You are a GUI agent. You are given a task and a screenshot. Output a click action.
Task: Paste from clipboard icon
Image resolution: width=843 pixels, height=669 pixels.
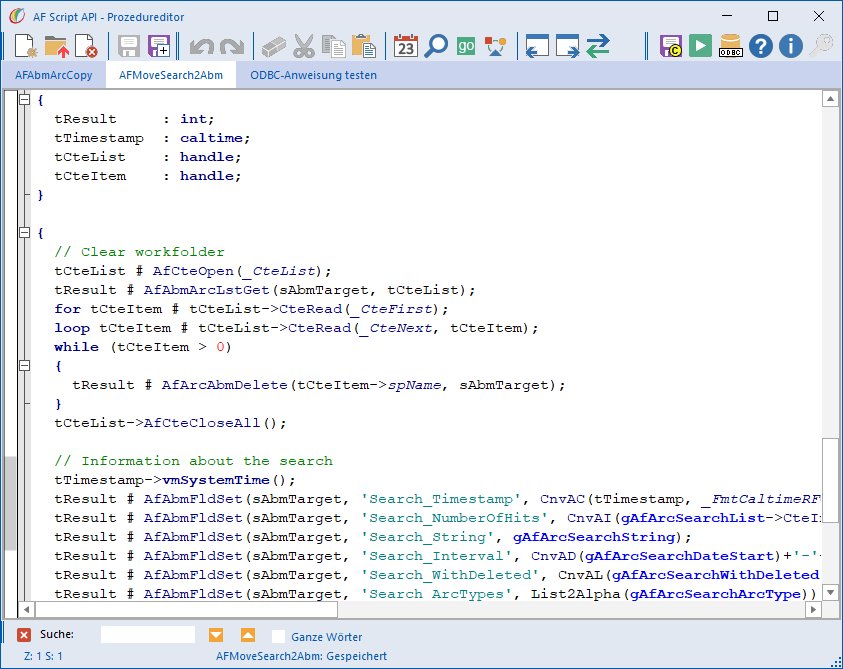click(x=364, y=46)
